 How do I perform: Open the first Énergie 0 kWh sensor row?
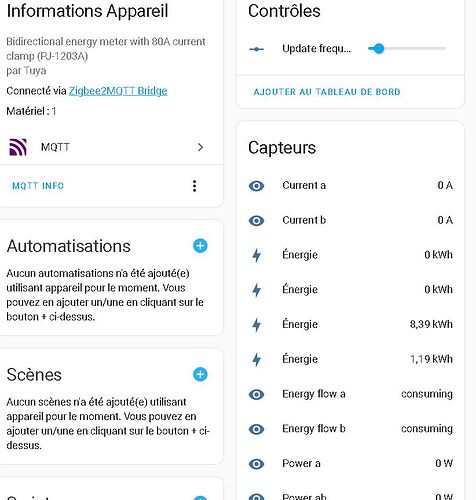coord(350,255)
